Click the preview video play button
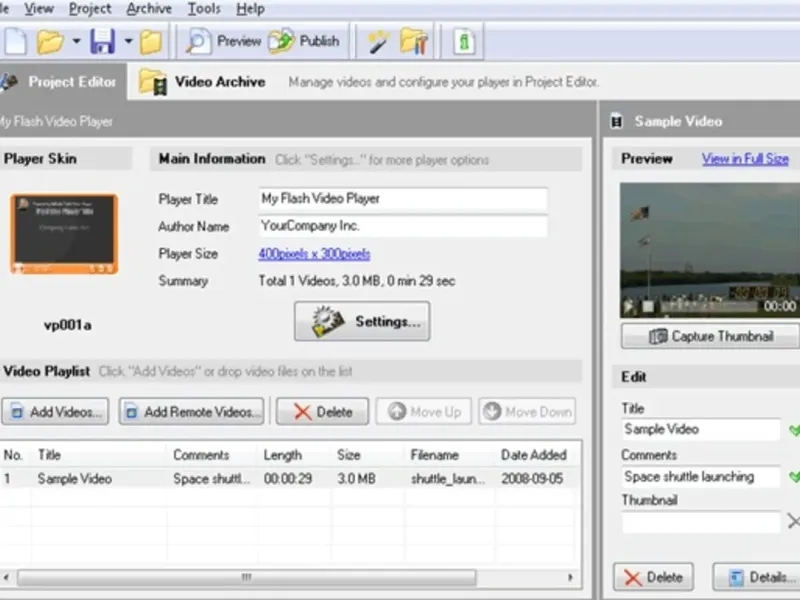The image size is (800, 600). 630,306
